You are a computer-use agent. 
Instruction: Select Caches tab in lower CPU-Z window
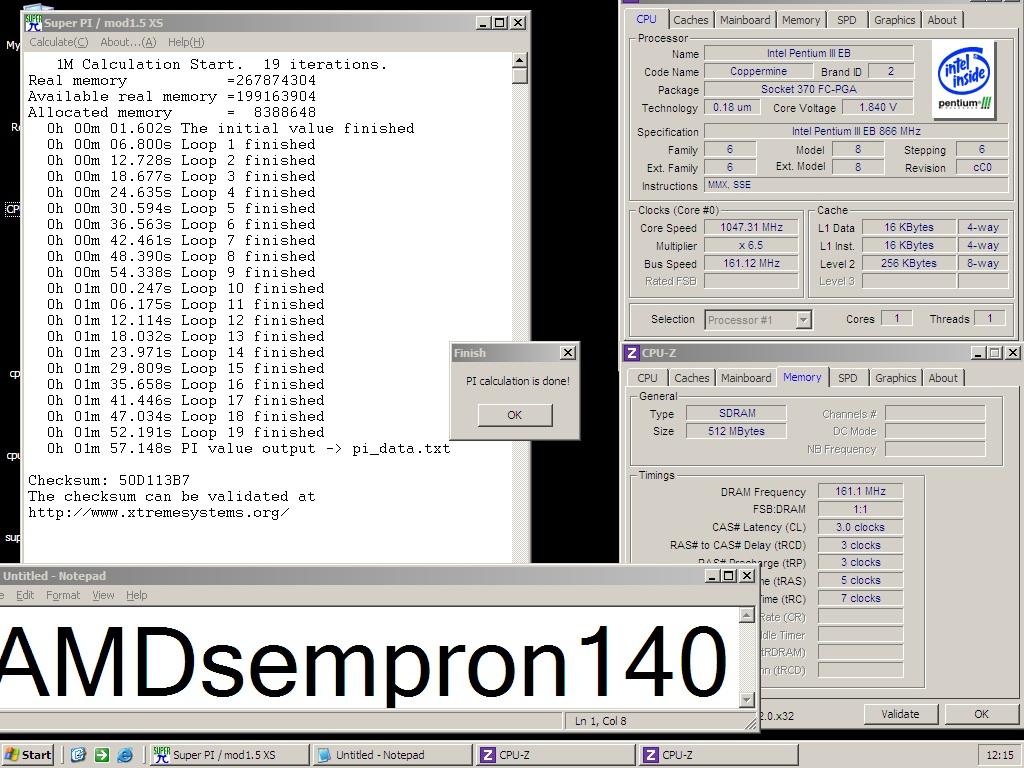(692, 378)
